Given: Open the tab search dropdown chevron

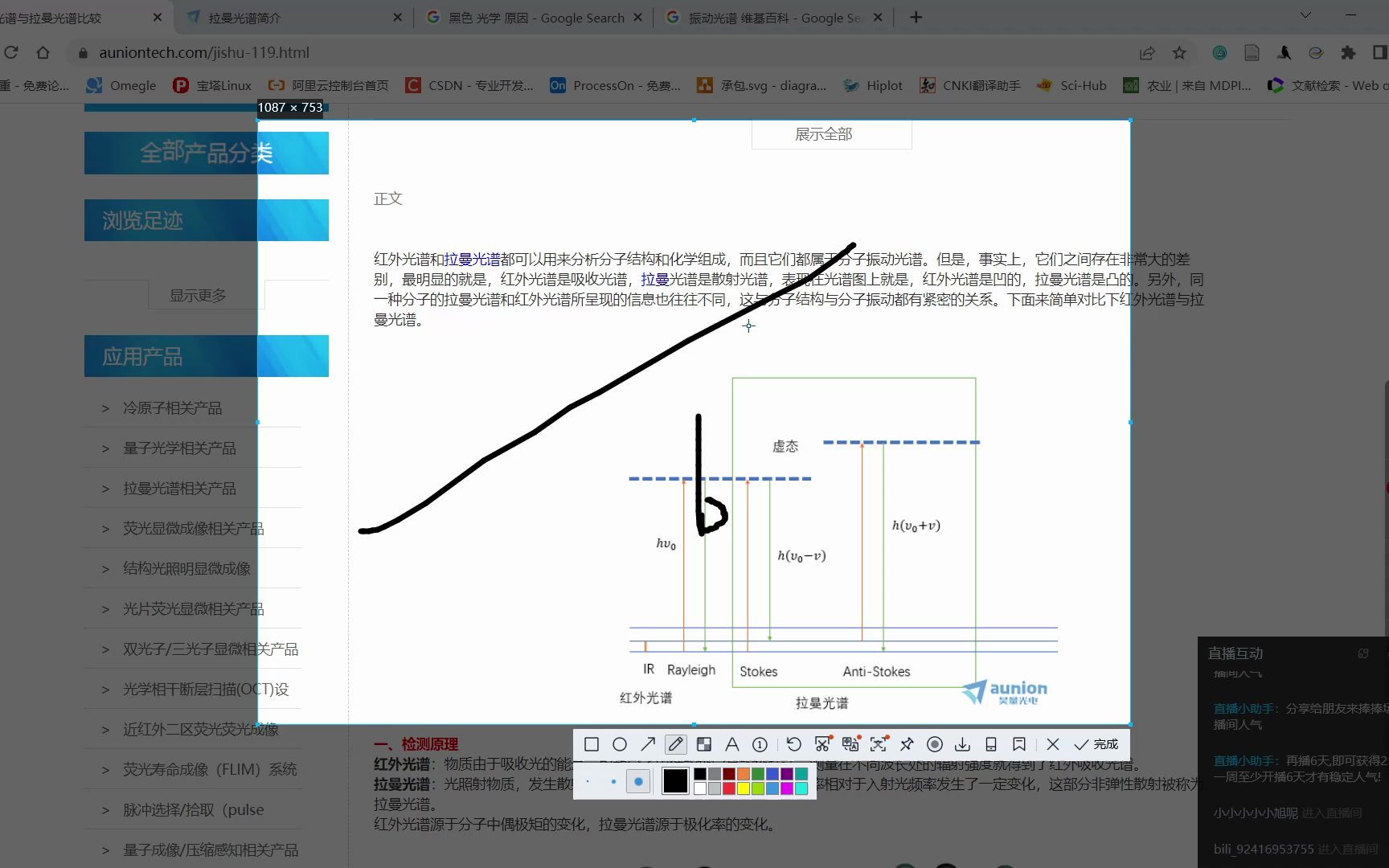Looking at the screenshot, I should click(1305, 14).
